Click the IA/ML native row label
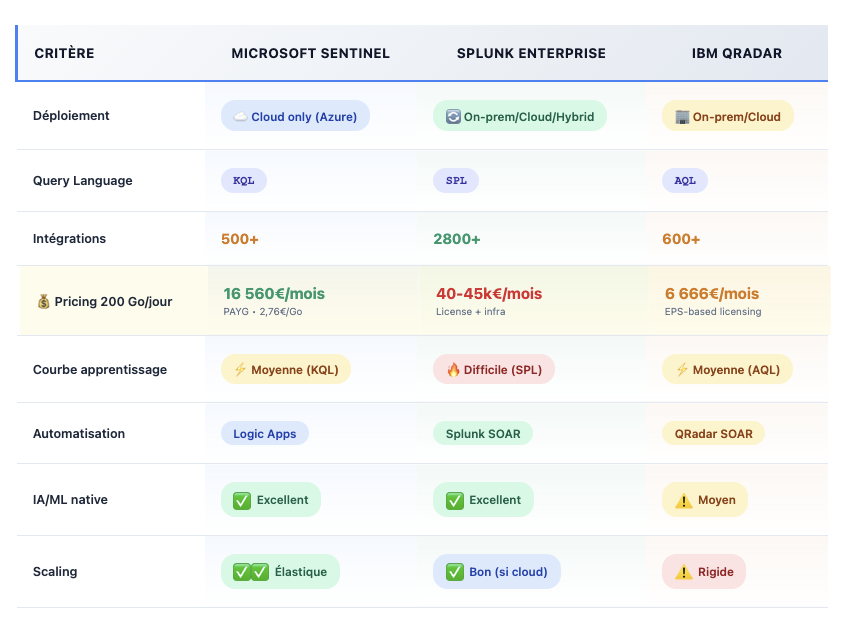The height and width of the screenshot is (620, 847). pyautogui.click(x=70, y=500)
